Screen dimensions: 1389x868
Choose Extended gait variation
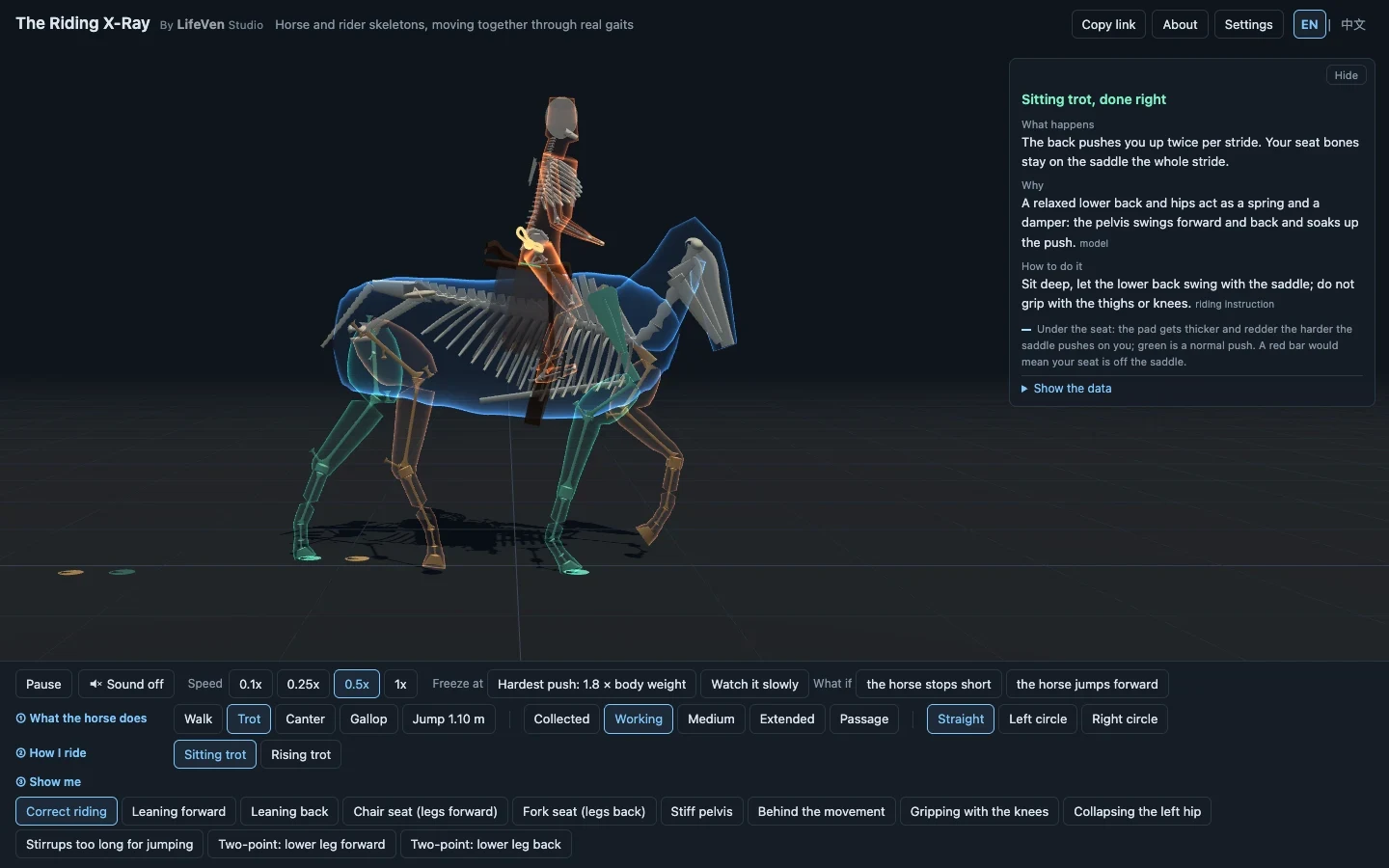pyautogui.click(x=787, y=719)
